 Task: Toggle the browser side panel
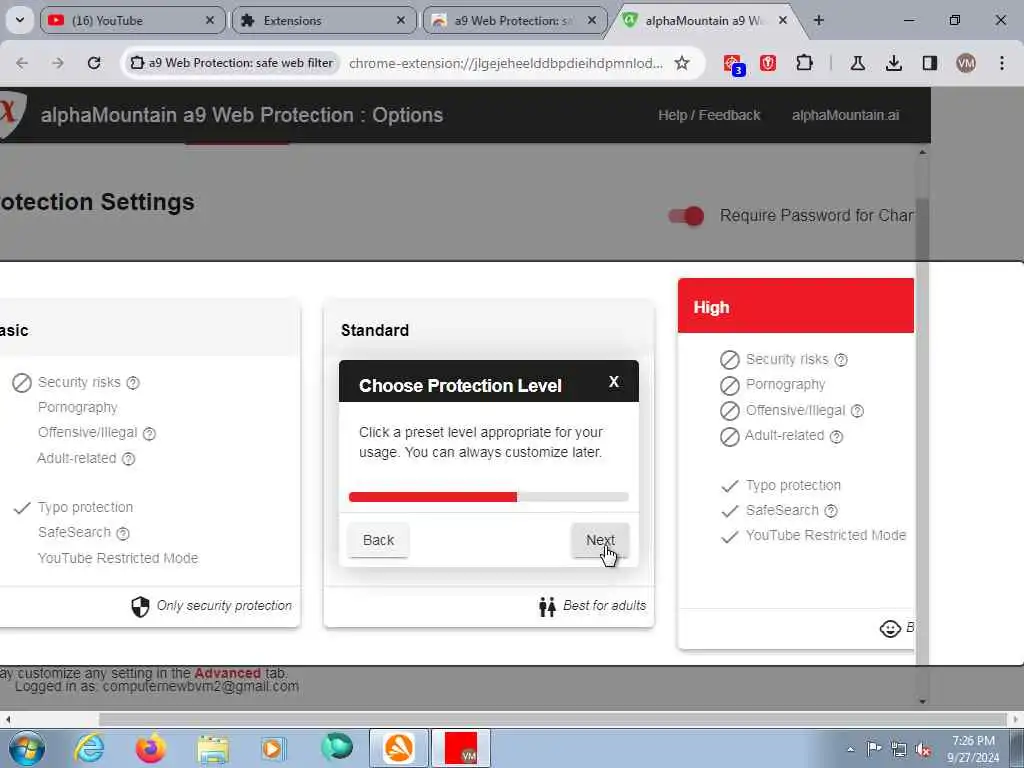(930, 63)
